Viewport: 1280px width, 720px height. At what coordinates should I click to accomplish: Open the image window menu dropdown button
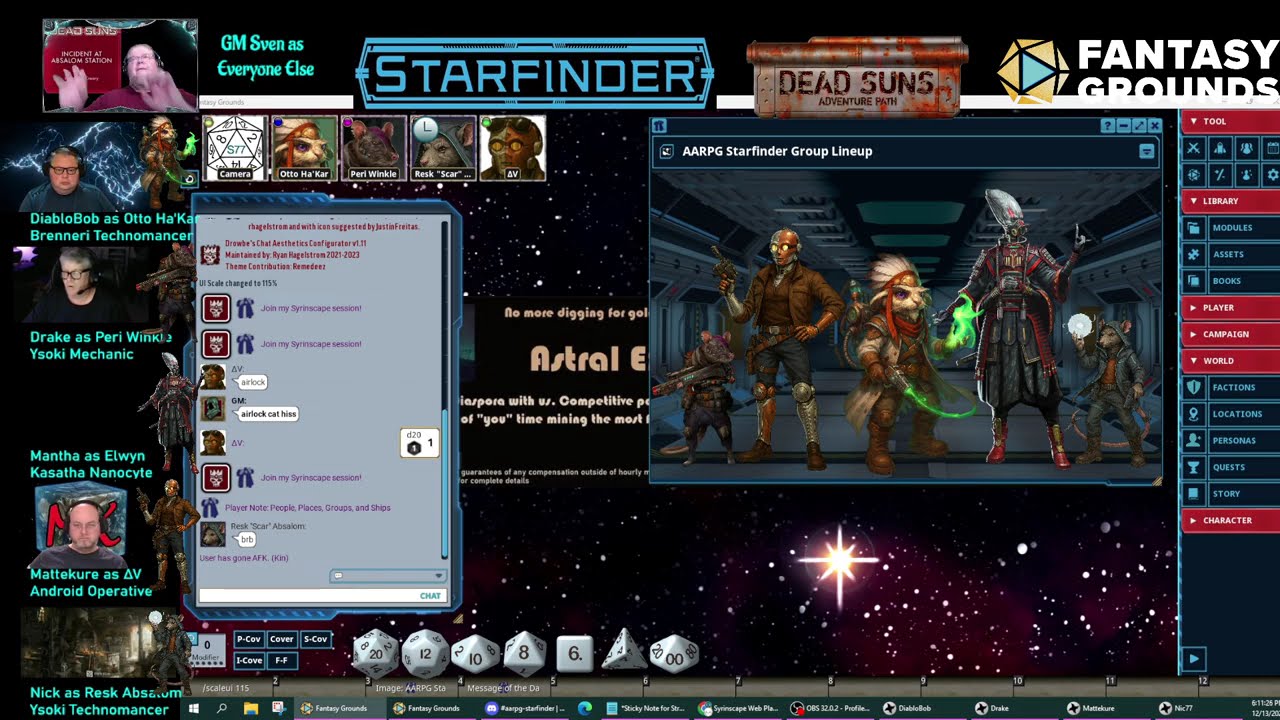1146,151
